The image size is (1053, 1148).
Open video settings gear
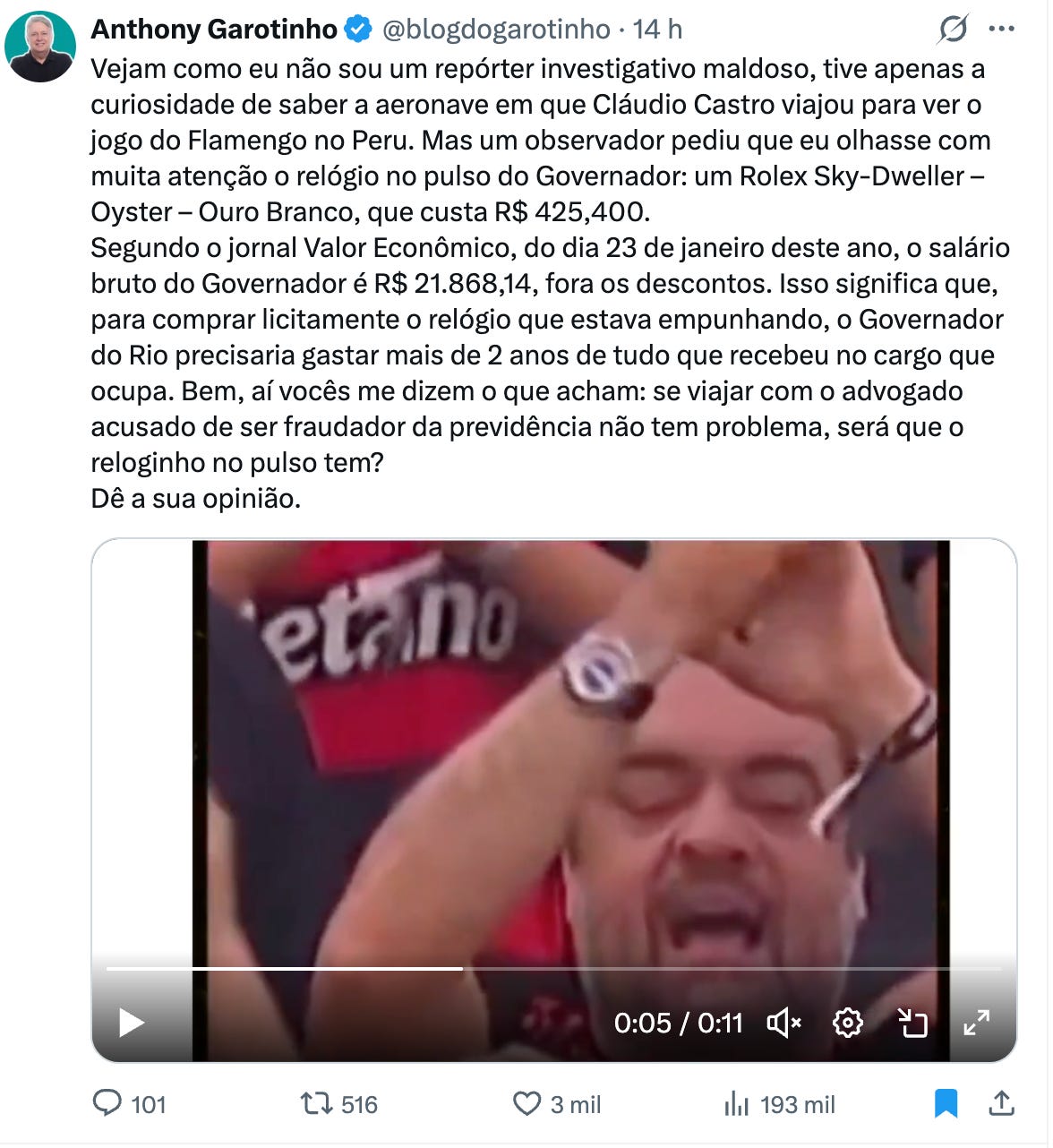pyautogui.click(x=847, y=1023)
